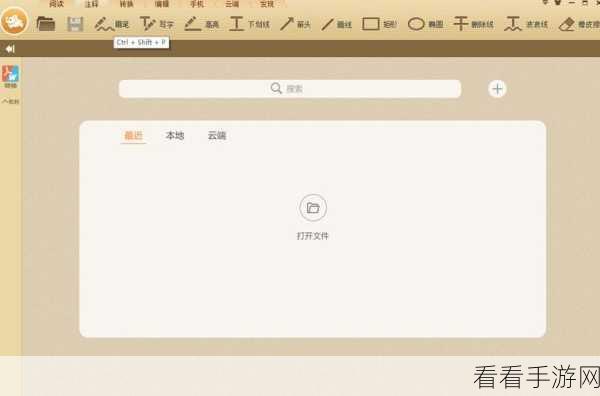Select the Typewriter text tool
Image resolution: width=600 pixels, height=396 pixels.
tap(157, 24)
